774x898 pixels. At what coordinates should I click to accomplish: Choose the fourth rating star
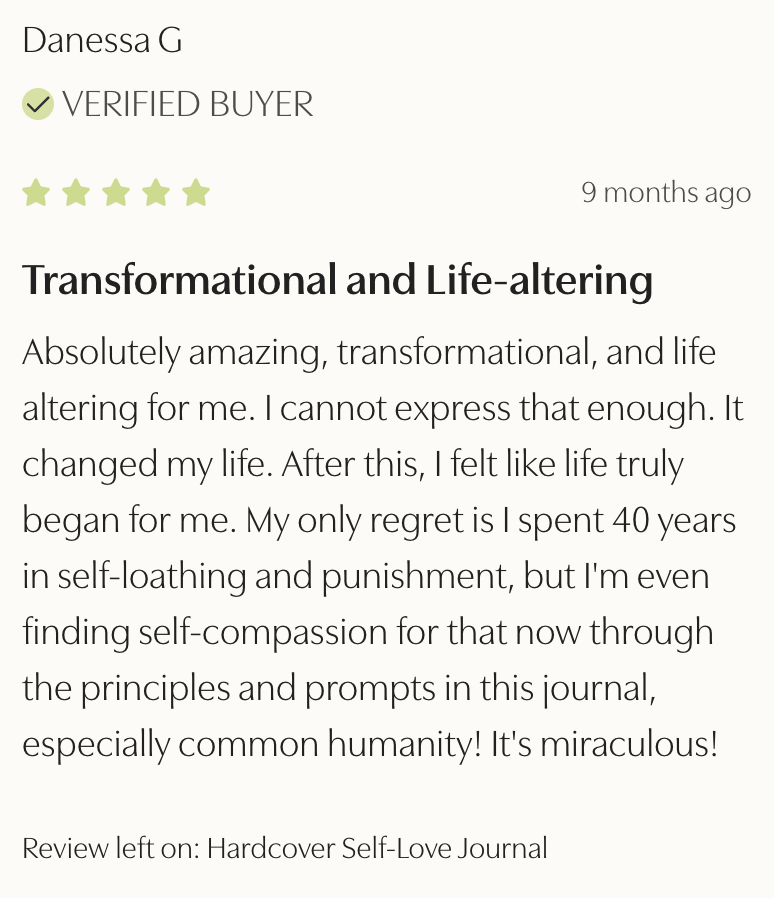tap(156, 192)
